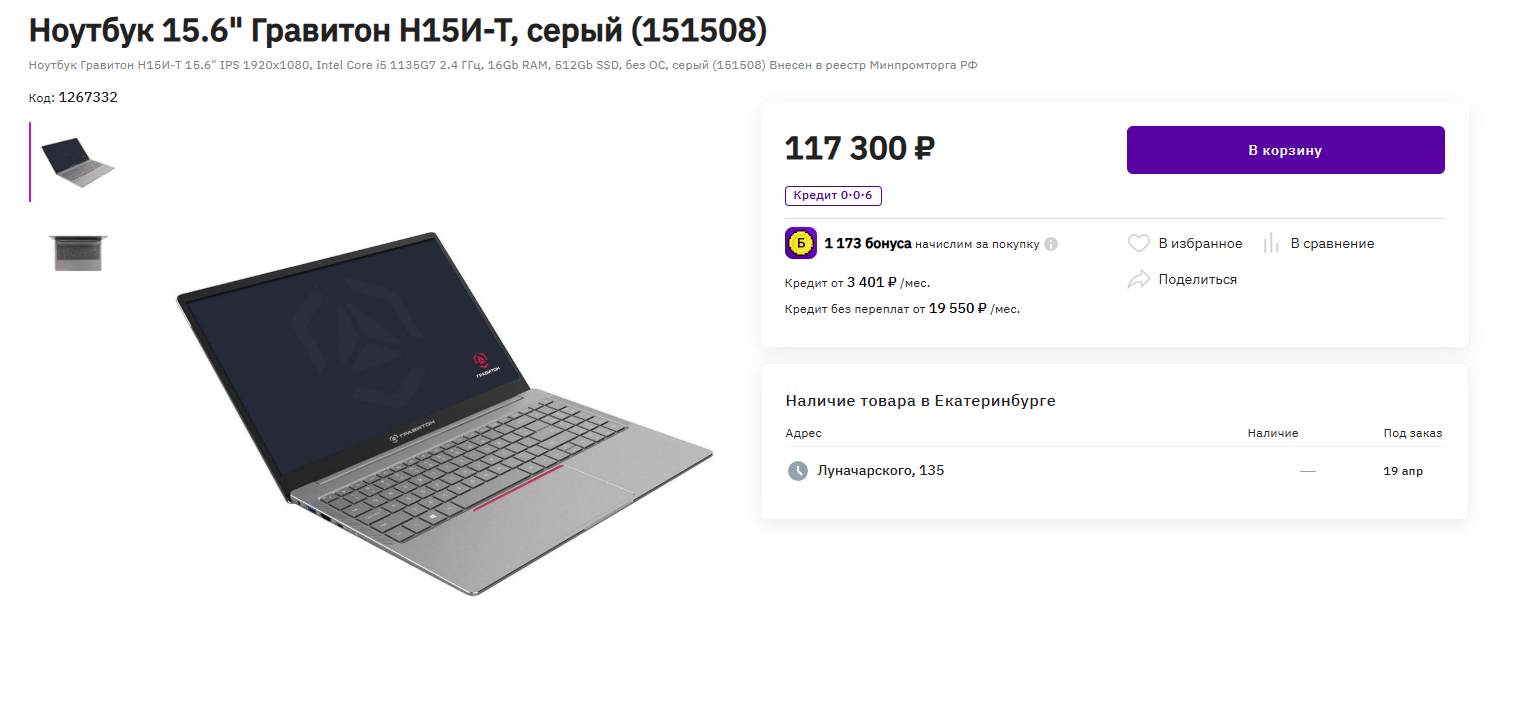Click the Поделиться link
This screenshot has height=723, width=1528.
pos(1197,280)
